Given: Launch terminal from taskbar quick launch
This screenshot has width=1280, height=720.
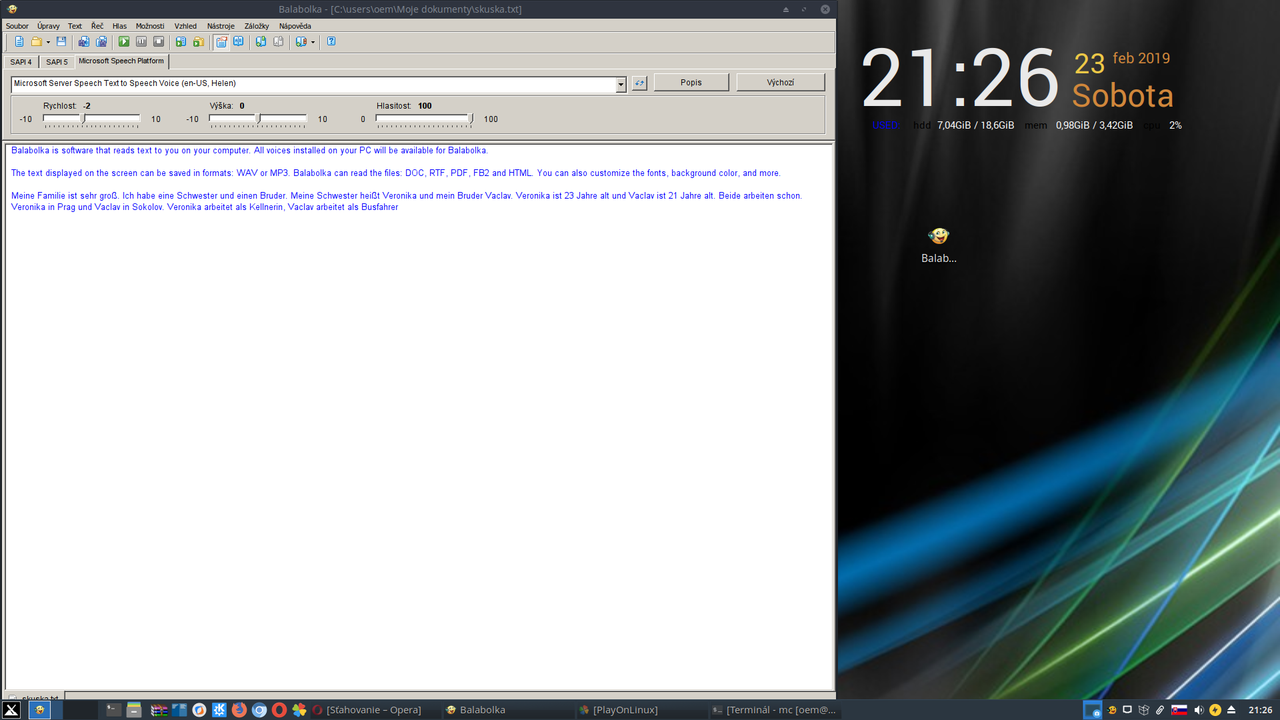Looking at the screenshot, I should tap(113, 710).
